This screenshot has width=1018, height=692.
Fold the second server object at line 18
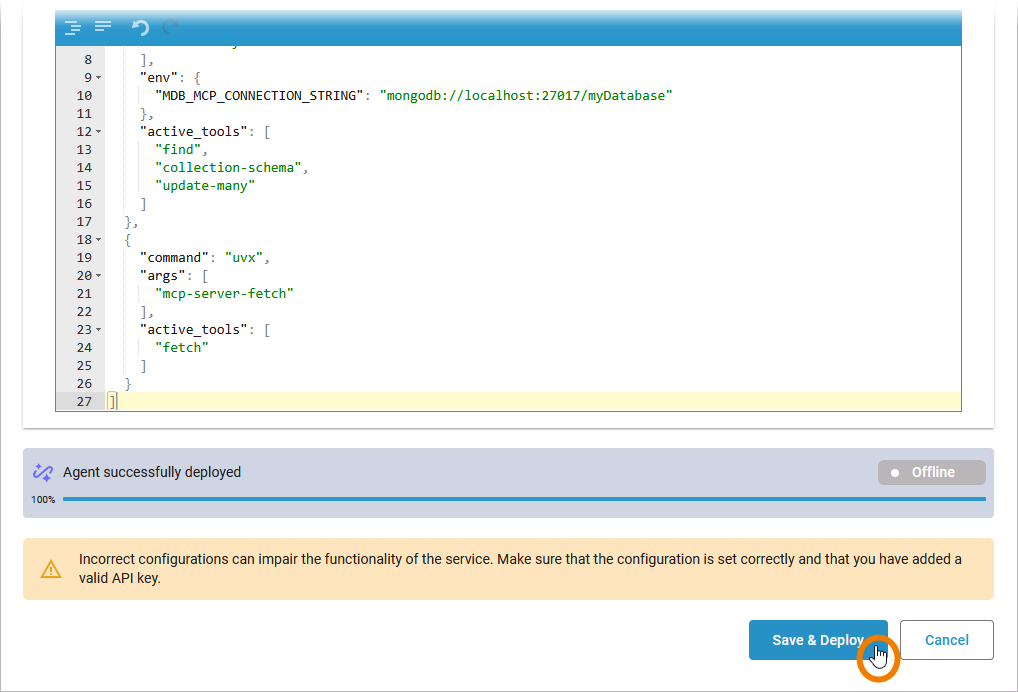click(98, 240)
